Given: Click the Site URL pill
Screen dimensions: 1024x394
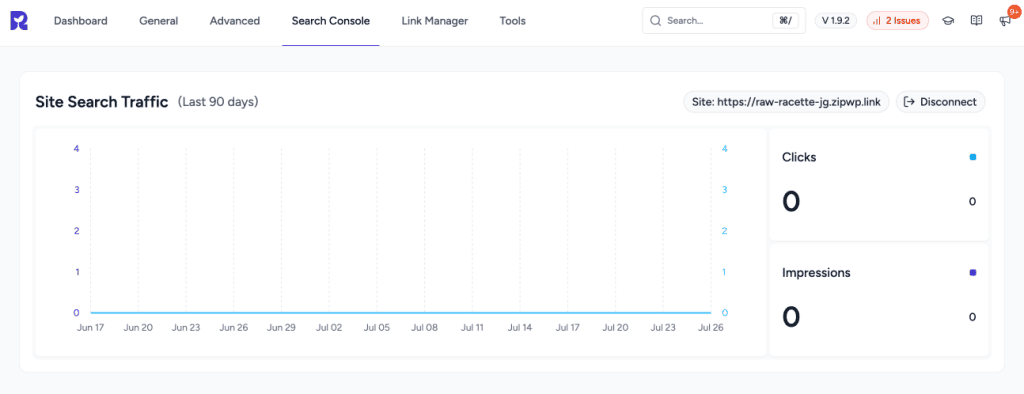Looking at the screenshot, I should click(786, 102).
